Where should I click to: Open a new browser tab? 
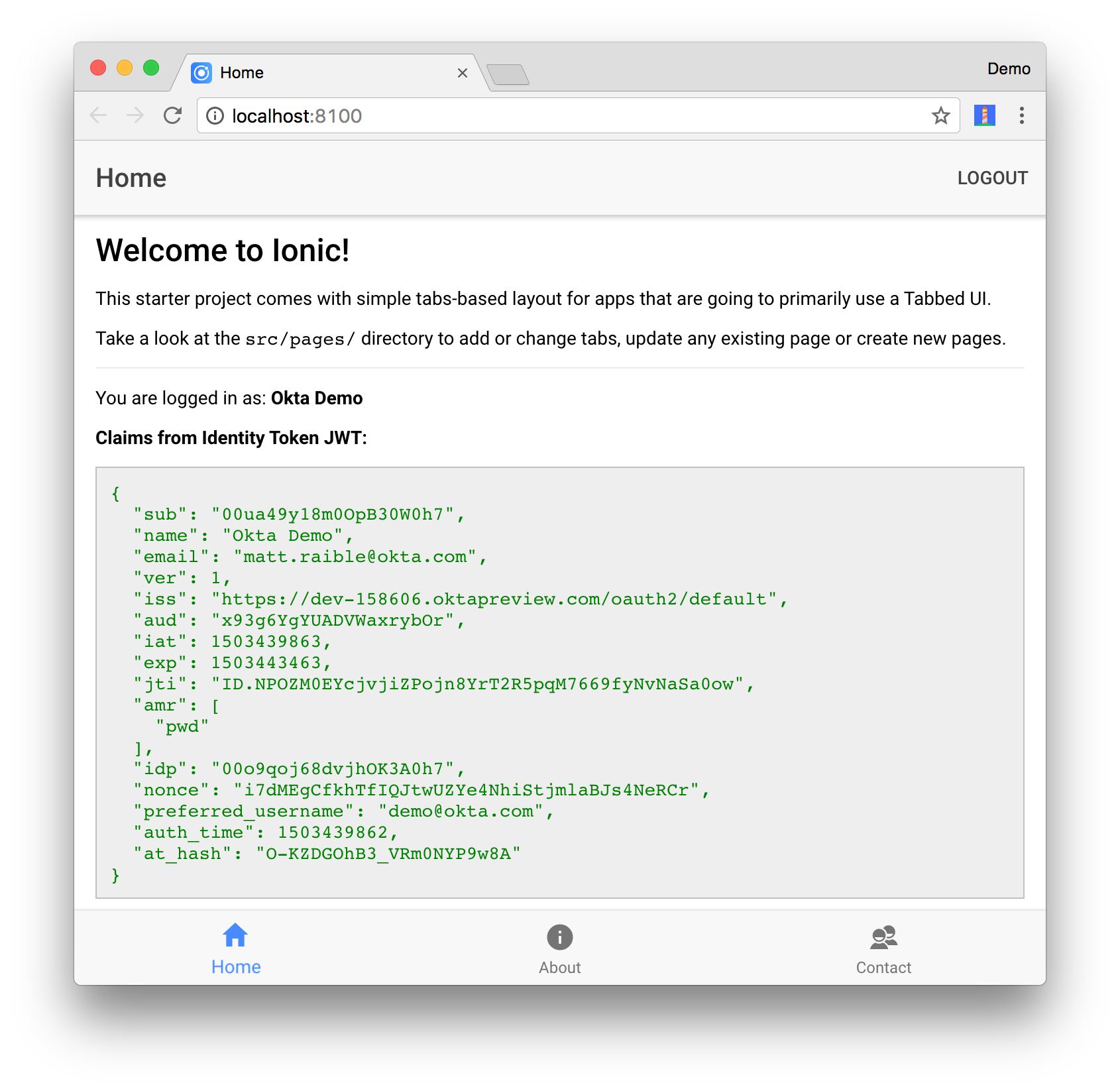(508, 74)
